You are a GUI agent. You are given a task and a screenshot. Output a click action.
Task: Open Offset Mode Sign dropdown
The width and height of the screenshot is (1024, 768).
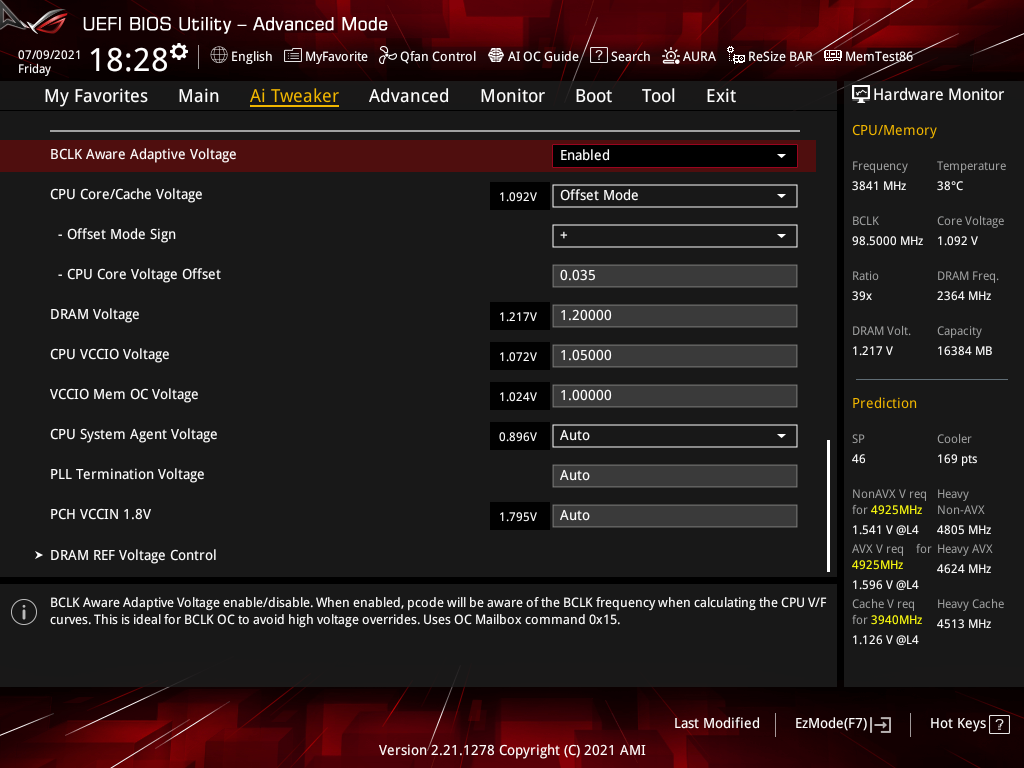[x=675, y=236]
